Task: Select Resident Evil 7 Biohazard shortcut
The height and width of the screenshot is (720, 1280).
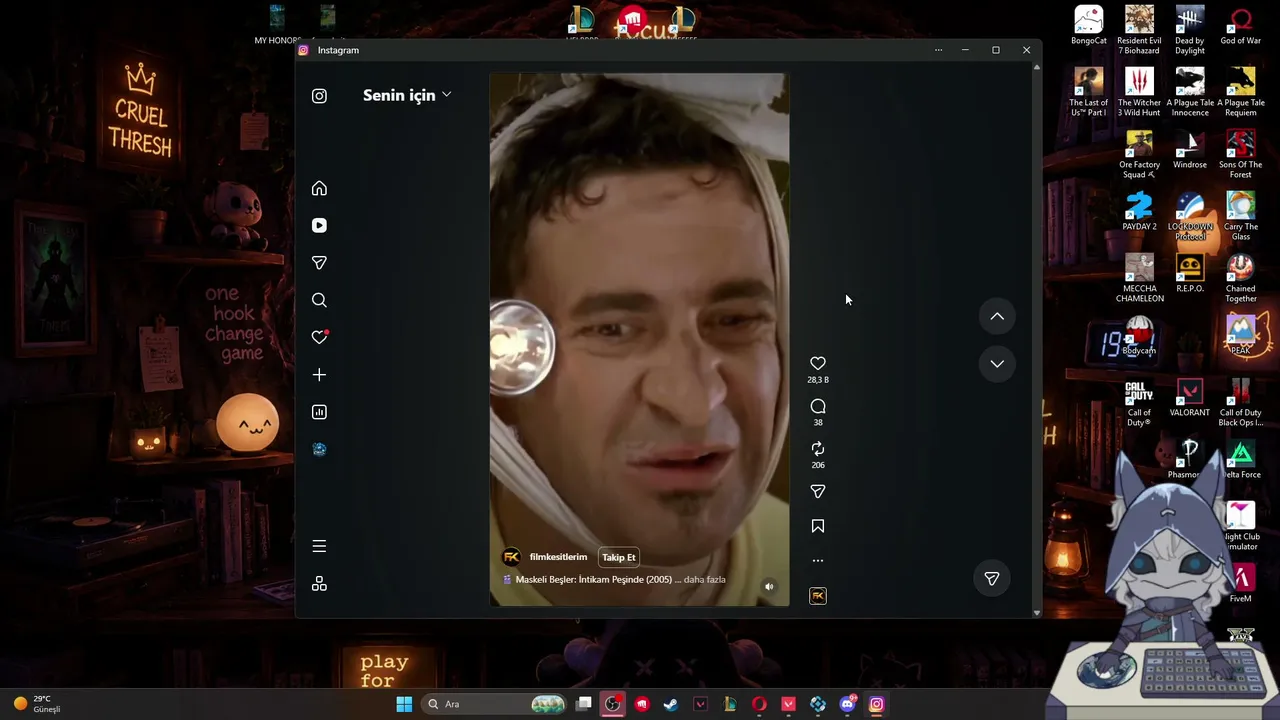Action: (1139, 31)
